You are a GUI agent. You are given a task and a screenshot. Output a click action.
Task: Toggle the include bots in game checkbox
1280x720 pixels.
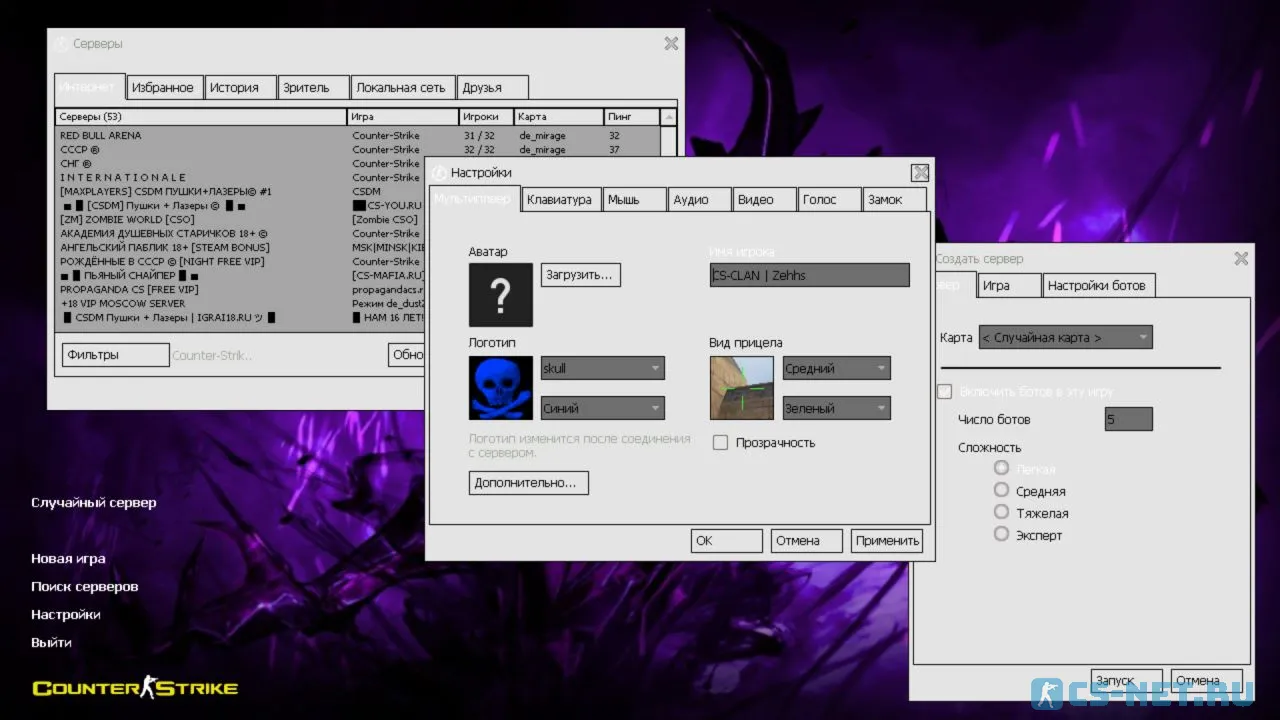pos(944,391)
